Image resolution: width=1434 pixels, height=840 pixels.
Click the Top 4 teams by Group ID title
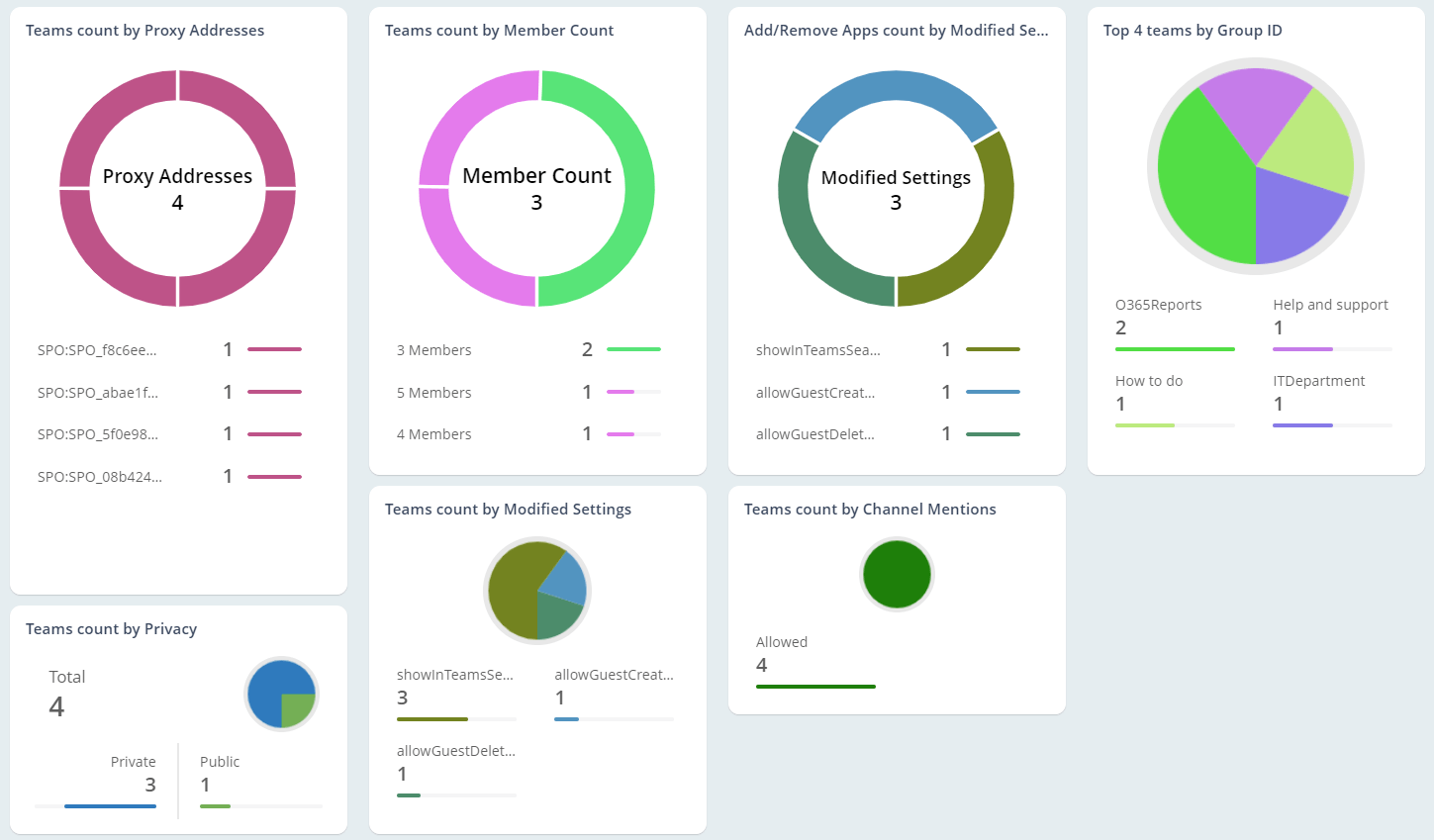(x=1193, y=31)
